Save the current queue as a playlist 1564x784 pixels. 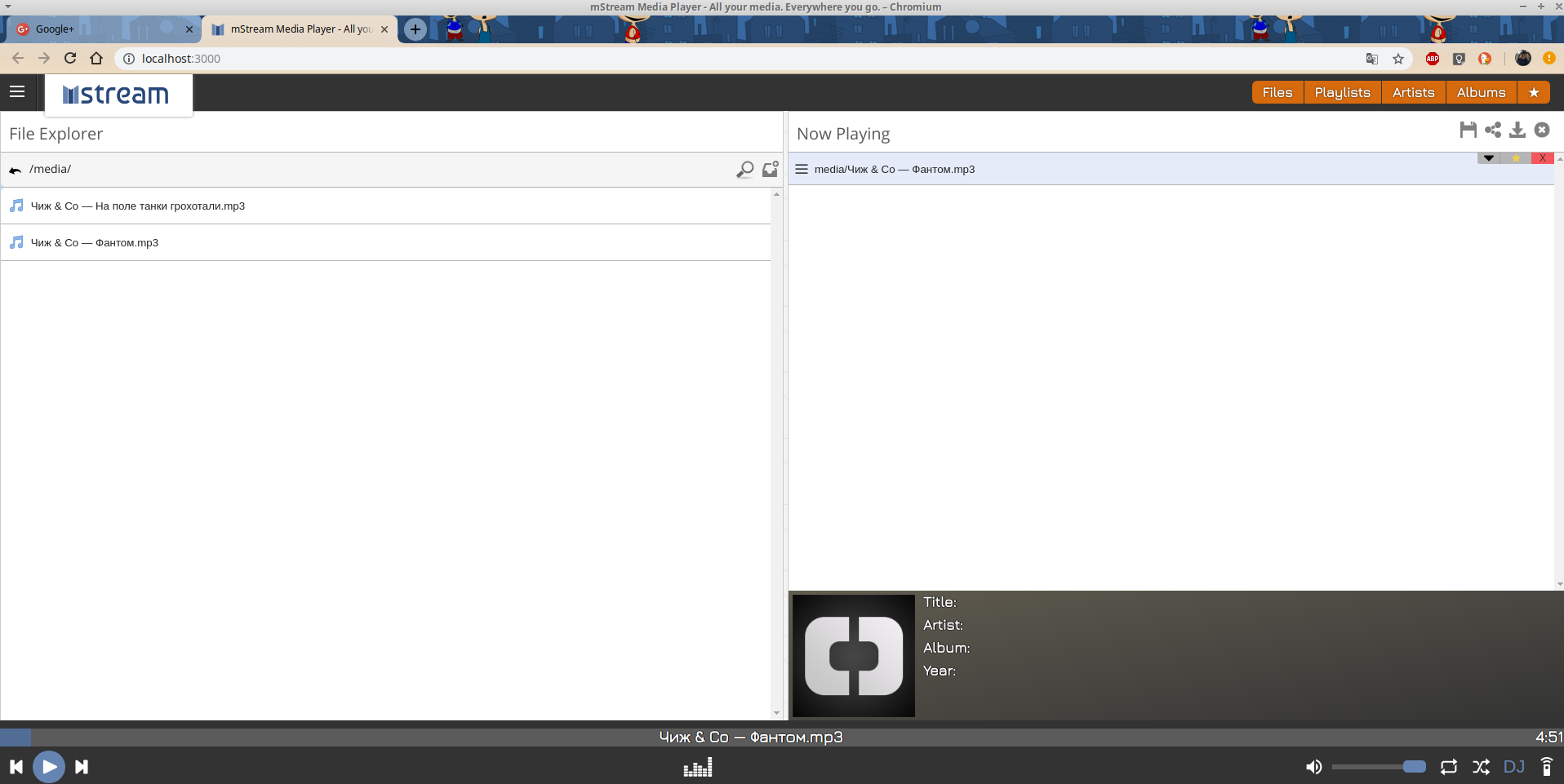click(1468, 130)
